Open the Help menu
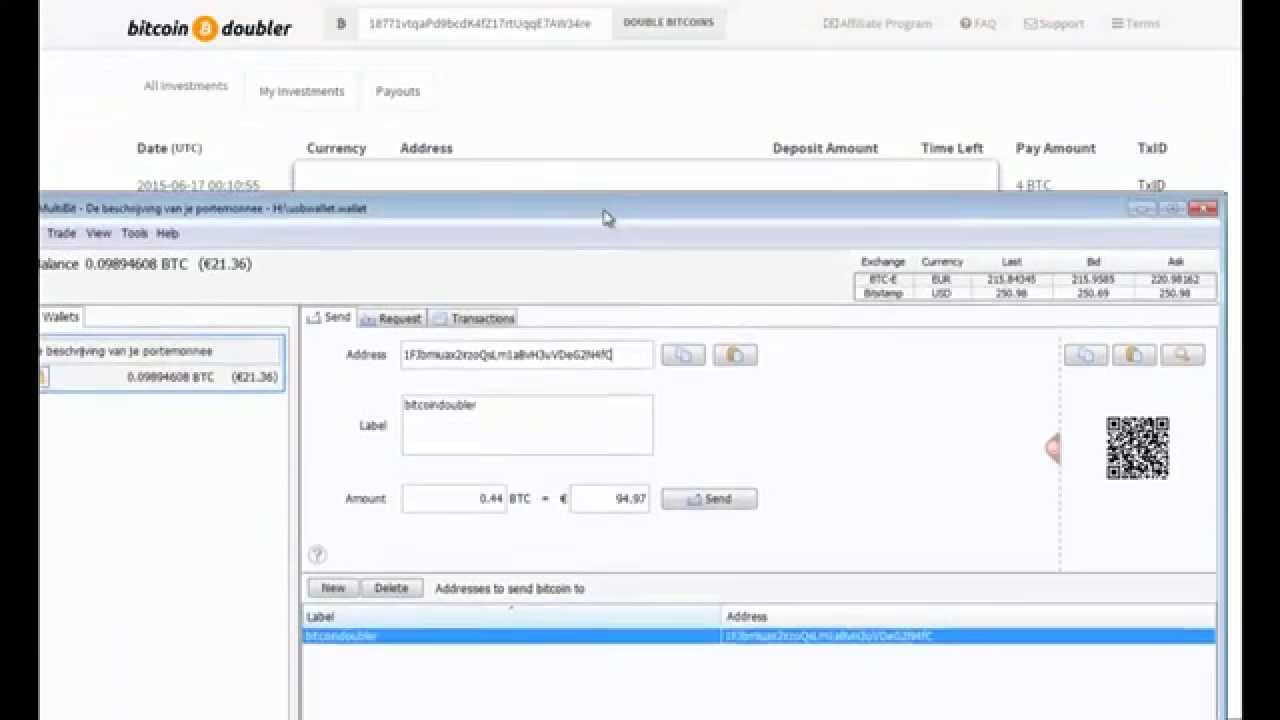This screenshot has height=720, width=1280. (x=167, y=233)
